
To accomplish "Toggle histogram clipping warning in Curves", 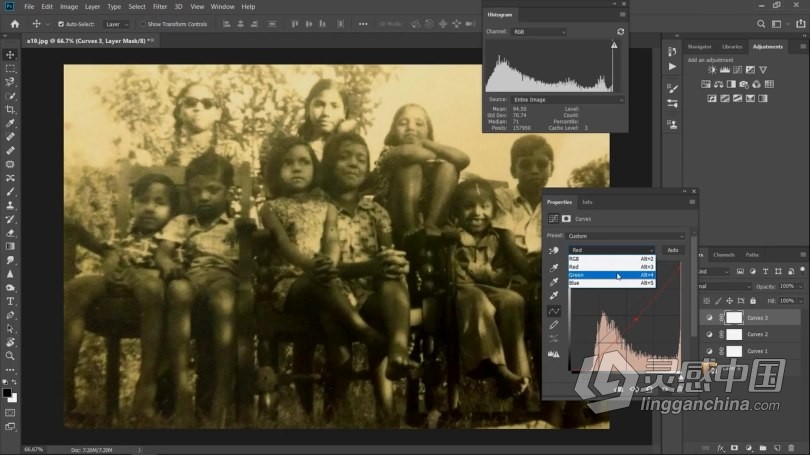I will tap(554, 354).
